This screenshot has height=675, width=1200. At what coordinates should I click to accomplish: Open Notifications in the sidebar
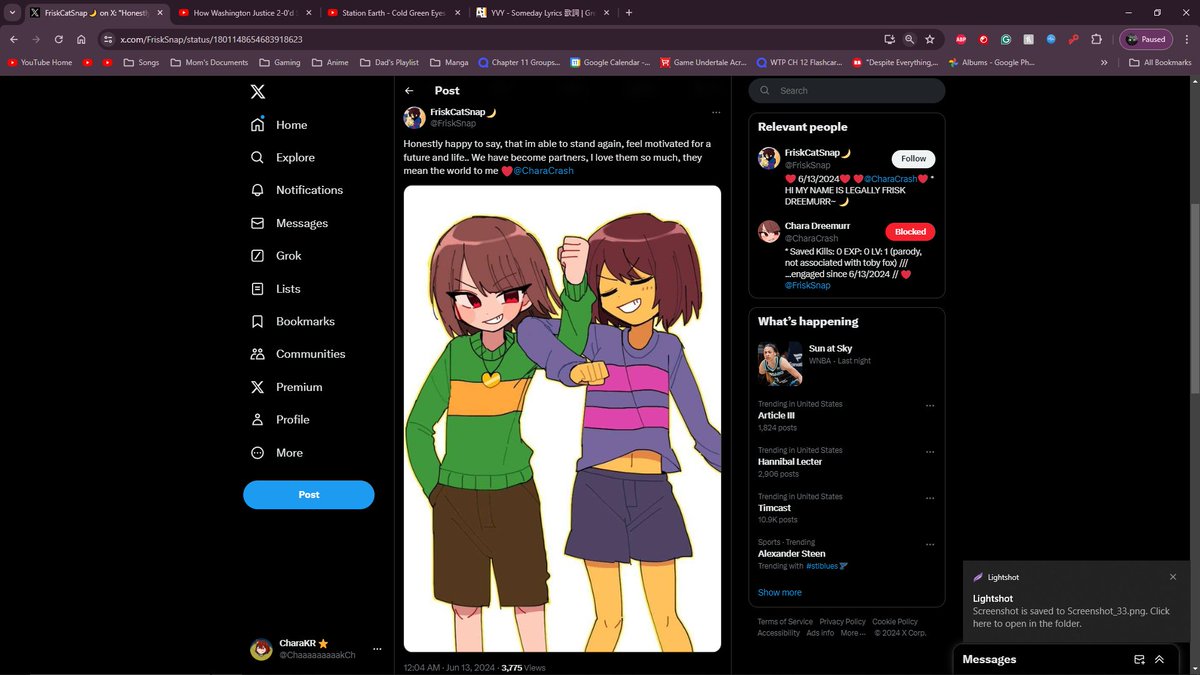pos(296,190)
